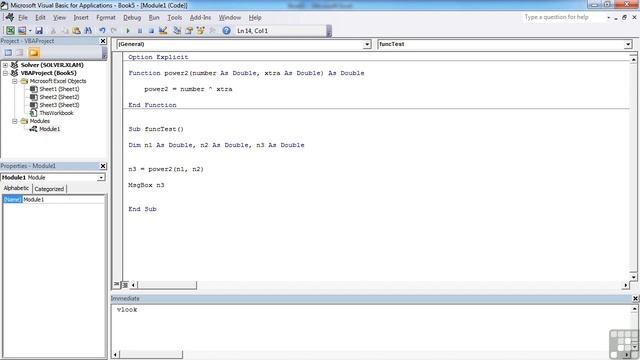Select Module1 in the Modules folder
This screenshot has width=640, height=360.
pyautogui.click(x=49, y=129)
